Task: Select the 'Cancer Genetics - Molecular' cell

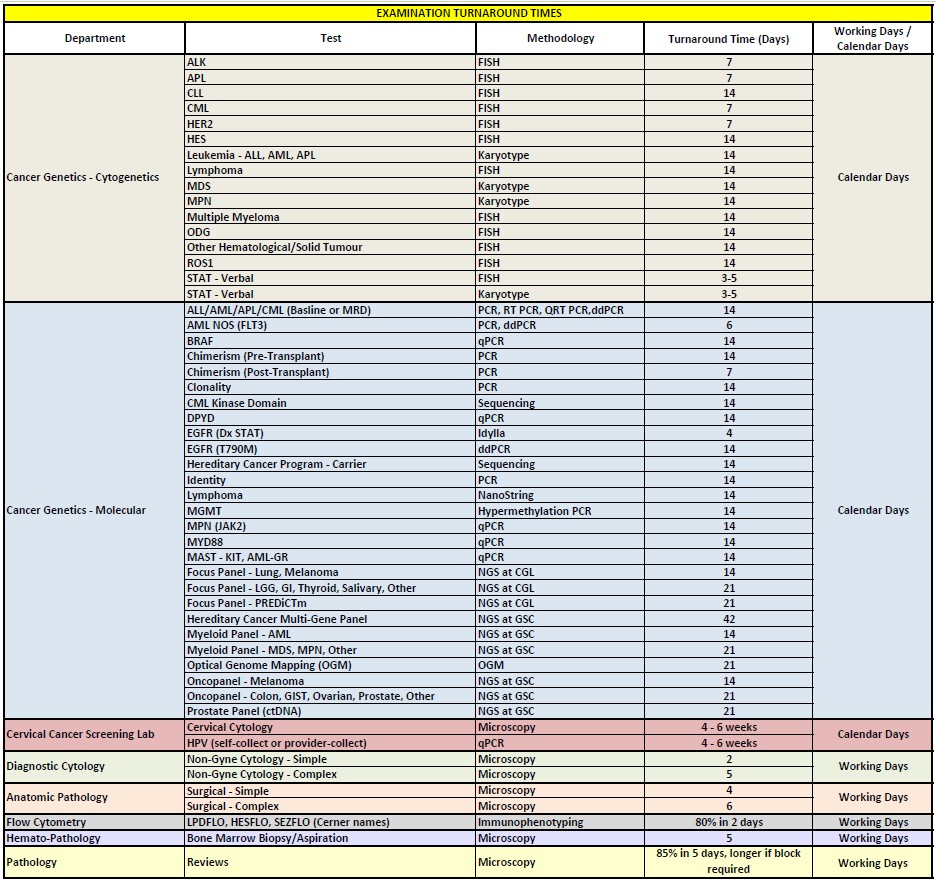Action: 95,510
